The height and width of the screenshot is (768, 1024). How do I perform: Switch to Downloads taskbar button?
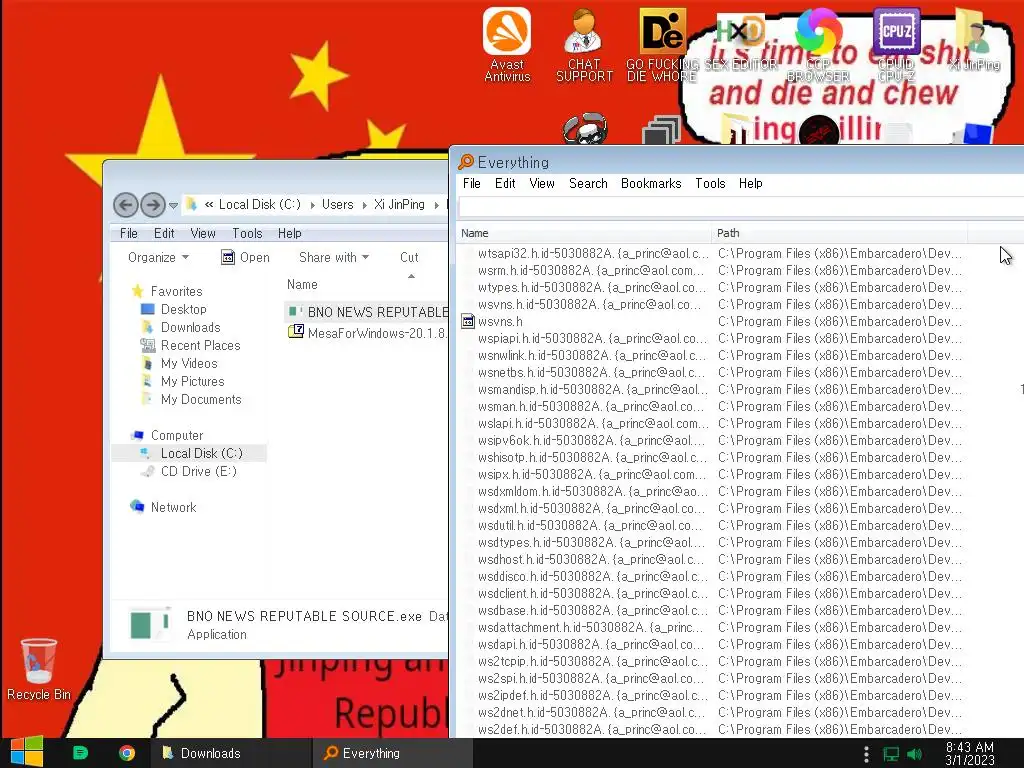[232, 753]
